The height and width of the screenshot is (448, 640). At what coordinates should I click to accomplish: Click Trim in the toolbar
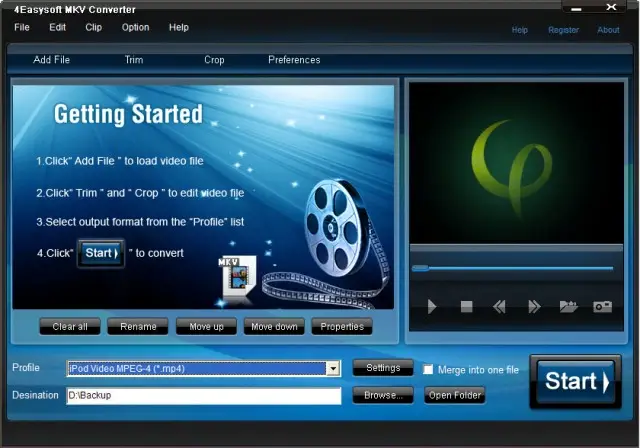(134, 60)
